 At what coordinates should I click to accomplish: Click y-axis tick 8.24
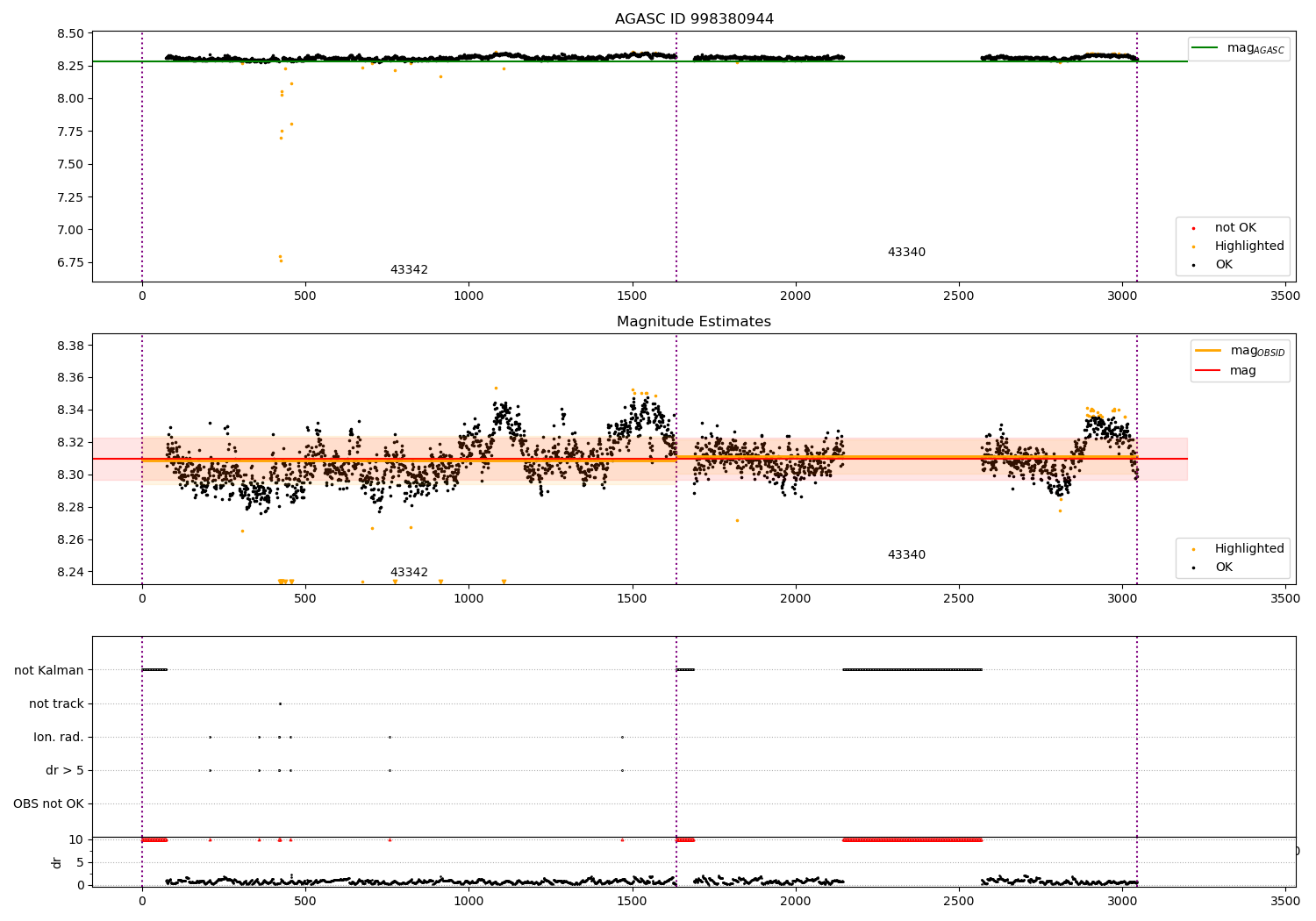pyautogui.click(x=69, y=573)
